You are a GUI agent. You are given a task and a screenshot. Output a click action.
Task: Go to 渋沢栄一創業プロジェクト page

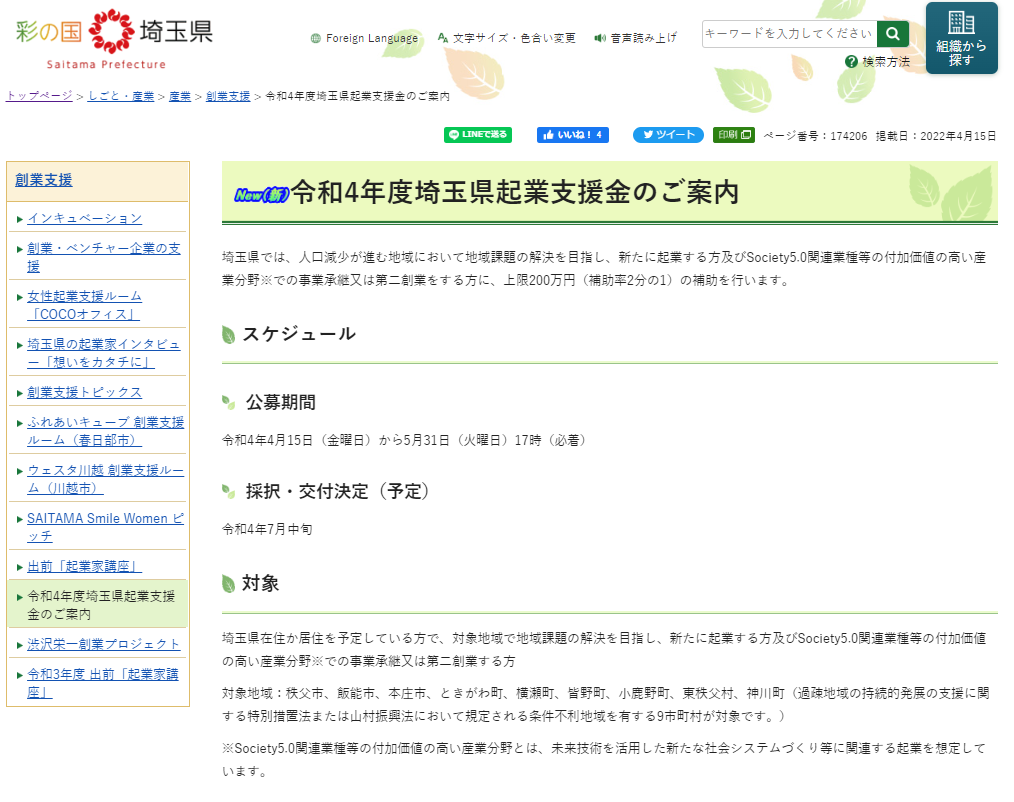(x=104, y=644)
